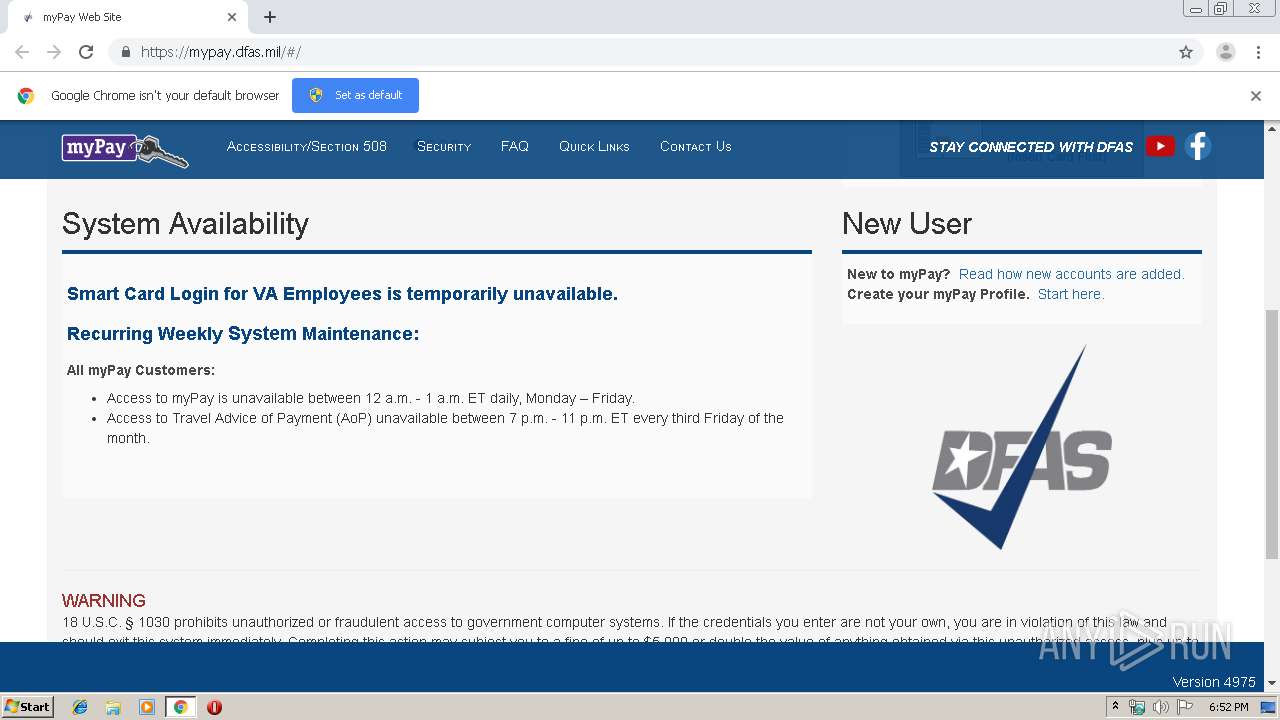Click the page vertical scrollbar thumb

(1272, 434)
